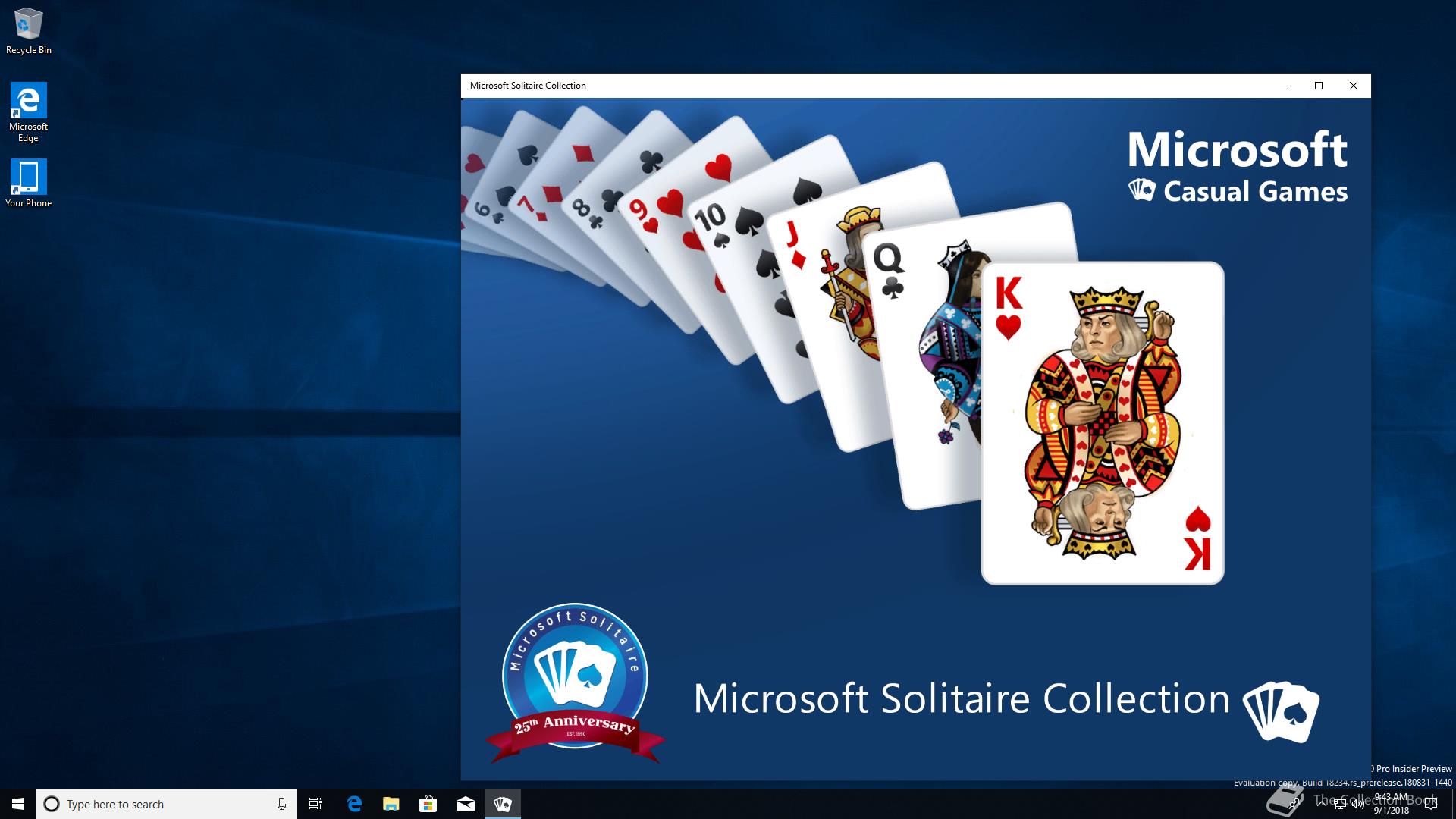Click the taskbar search field
1456x819 pixels.
click(167, 804)
